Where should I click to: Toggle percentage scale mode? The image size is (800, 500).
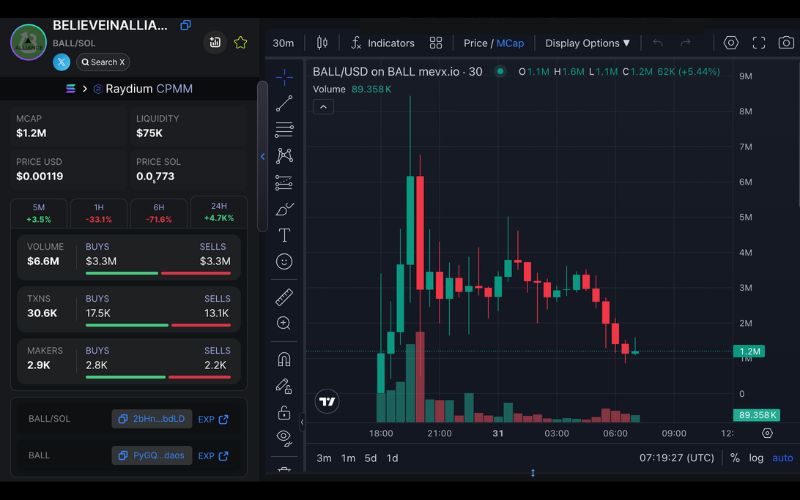tap(735, 458)
